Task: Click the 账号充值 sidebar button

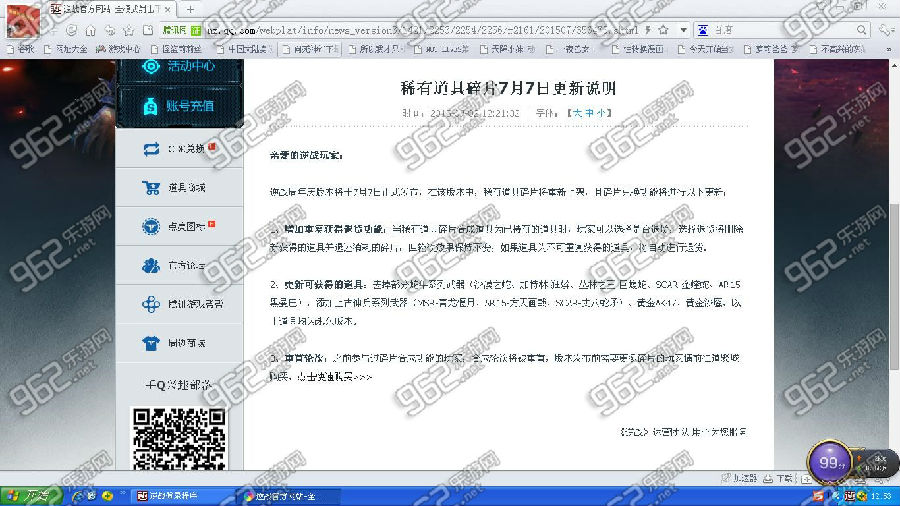Action: coord(179,105)
